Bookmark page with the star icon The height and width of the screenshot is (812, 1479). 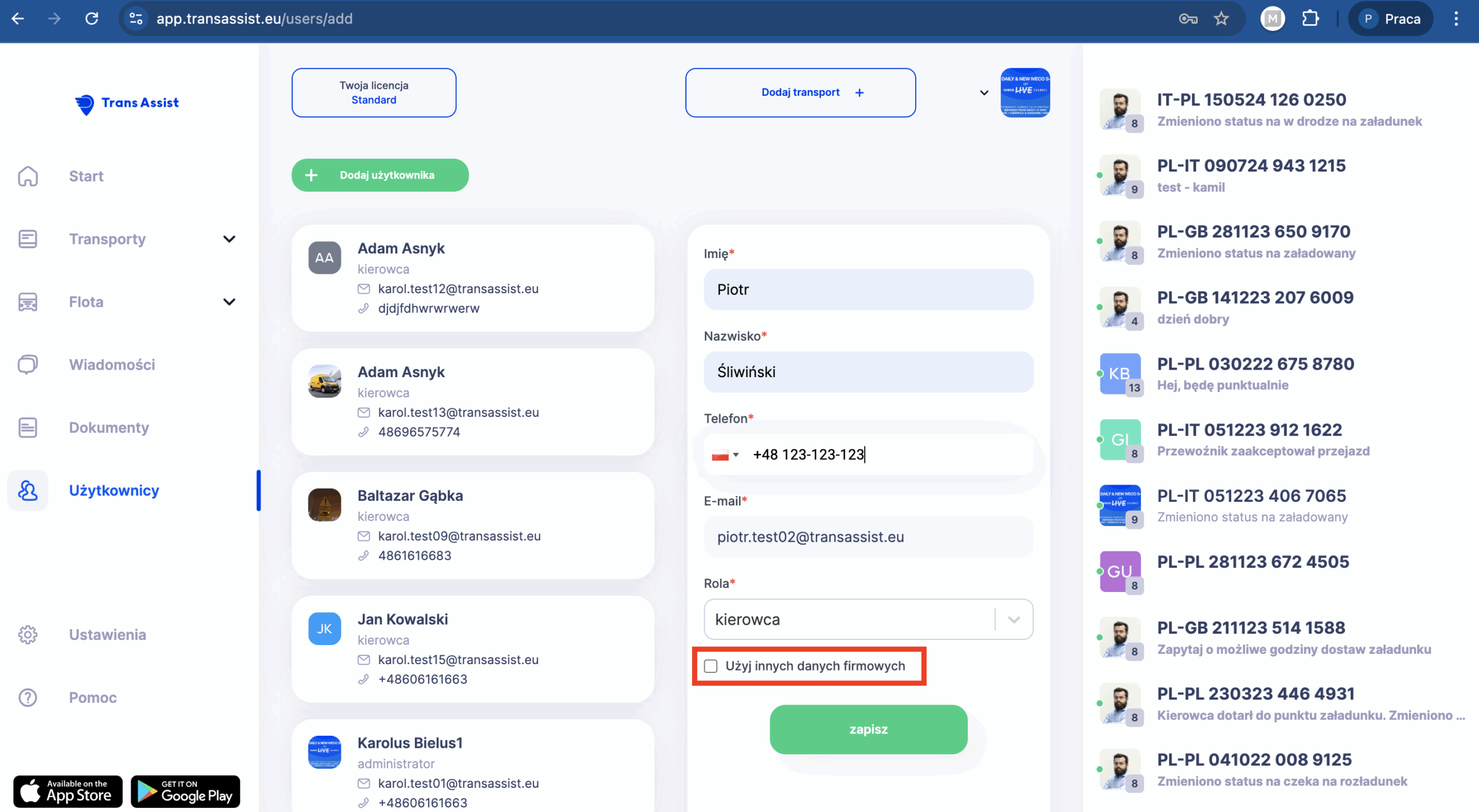(x=1221, y=19)
